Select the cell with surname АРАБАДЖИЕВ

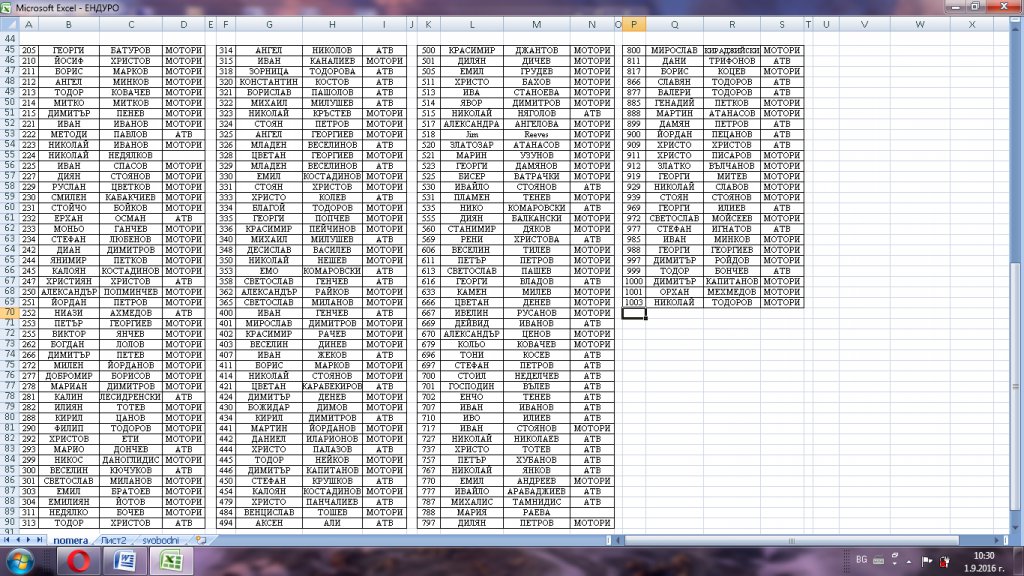536,491
